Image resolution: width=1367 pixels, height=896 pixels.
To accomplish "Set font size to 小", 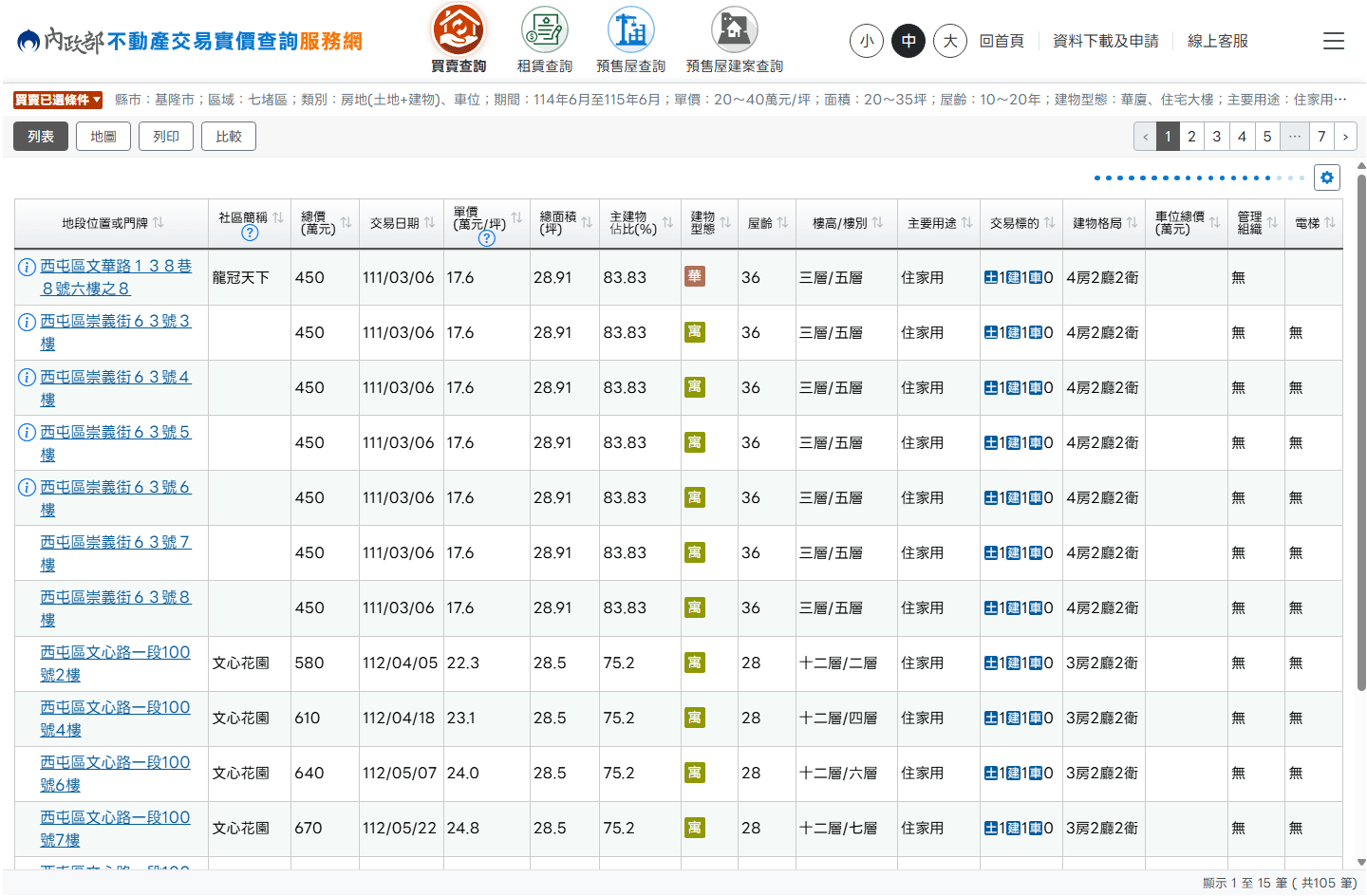I will 867,41.
